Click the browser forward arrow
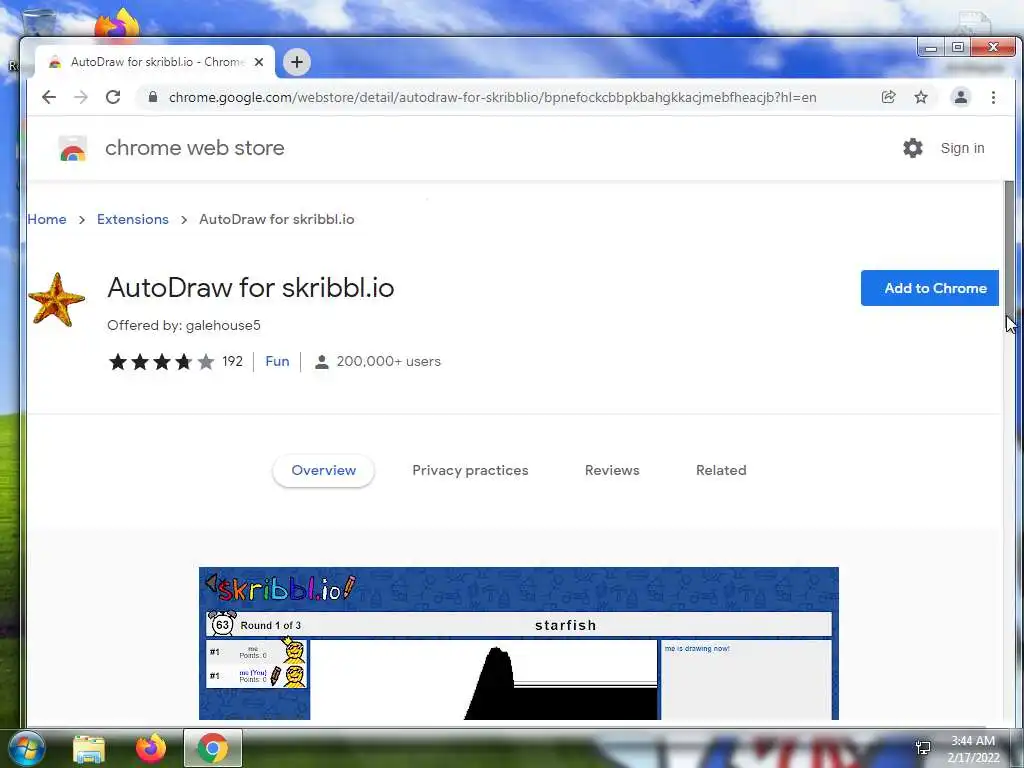Viewport: 1024px width, 768px height. [80, 97]
